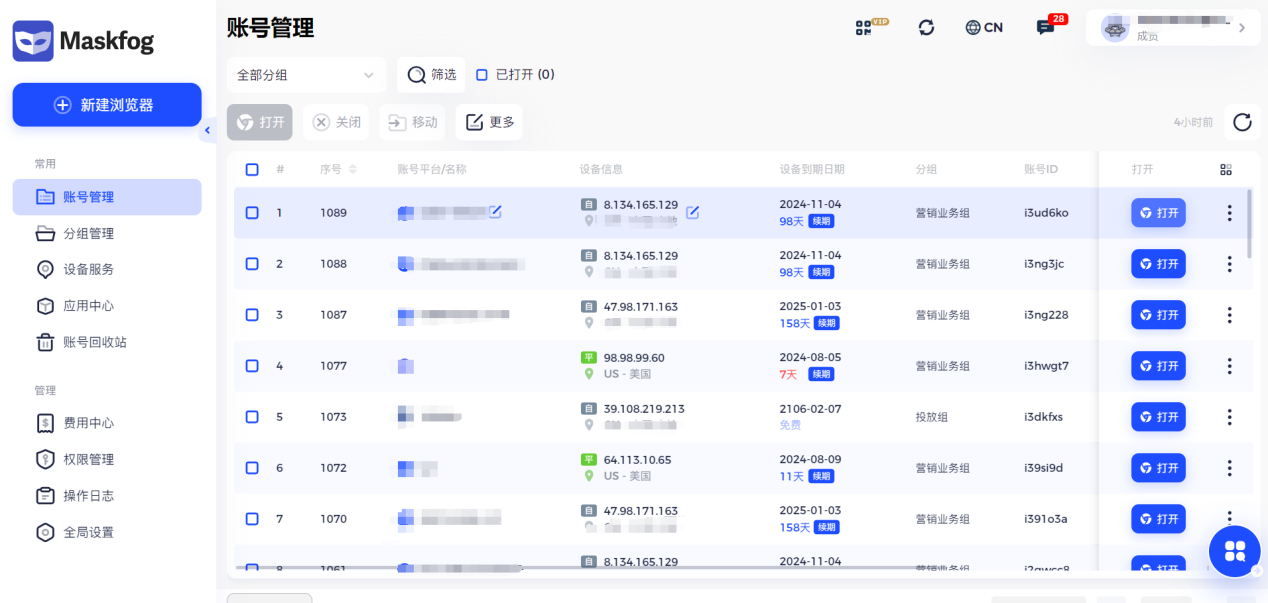Open three-dot menu for row 1088

pos(1229,264)
